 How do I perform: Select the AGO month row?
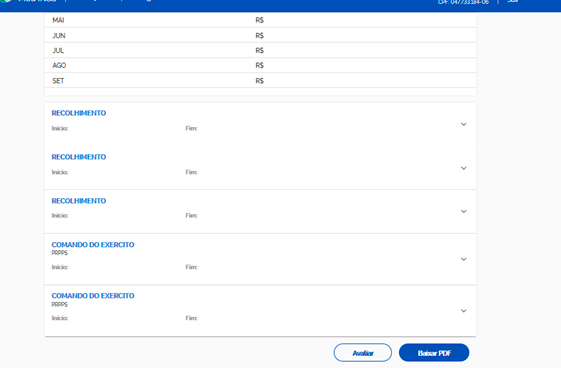[260, 65]
